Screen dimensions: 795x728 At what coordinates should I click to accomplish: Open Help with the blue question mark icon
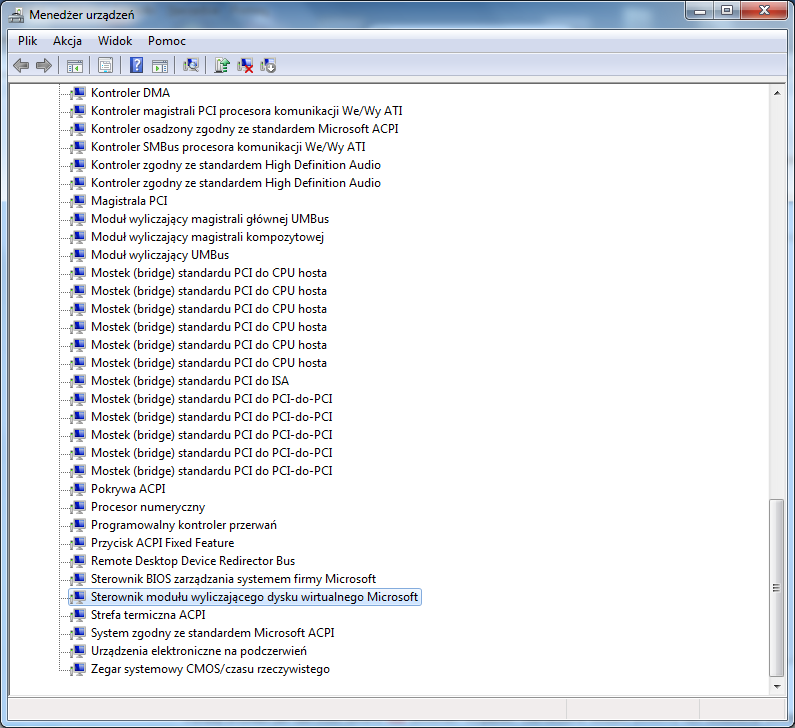(x=136, y=65)
